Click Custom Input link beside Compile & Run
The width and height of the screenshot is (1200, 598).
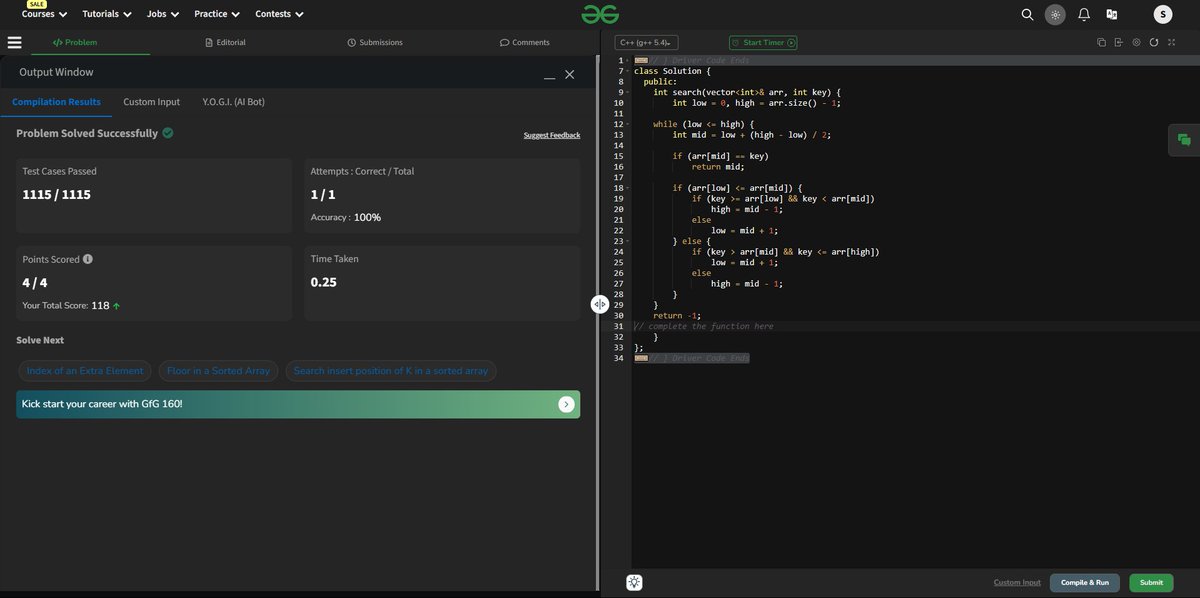click(1017, 582)
